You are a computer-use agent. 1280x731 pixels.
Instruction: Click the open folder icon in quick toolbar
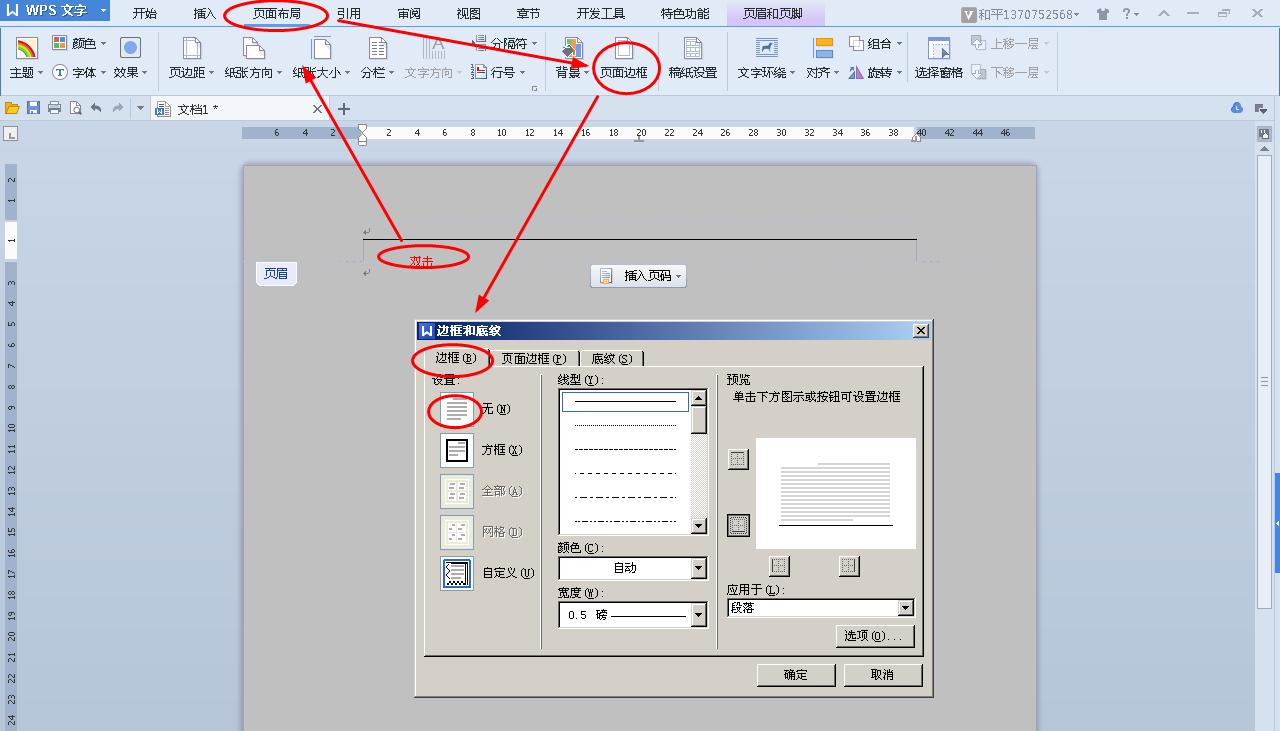click(x=12, y=108)
